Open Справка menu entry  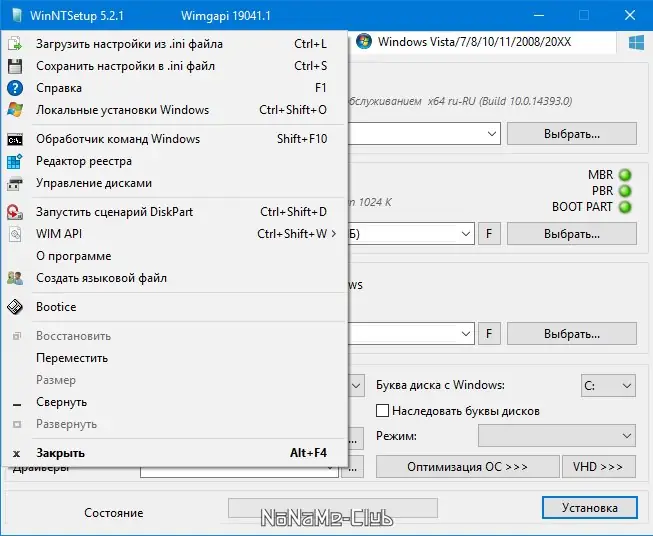[174, 88]
